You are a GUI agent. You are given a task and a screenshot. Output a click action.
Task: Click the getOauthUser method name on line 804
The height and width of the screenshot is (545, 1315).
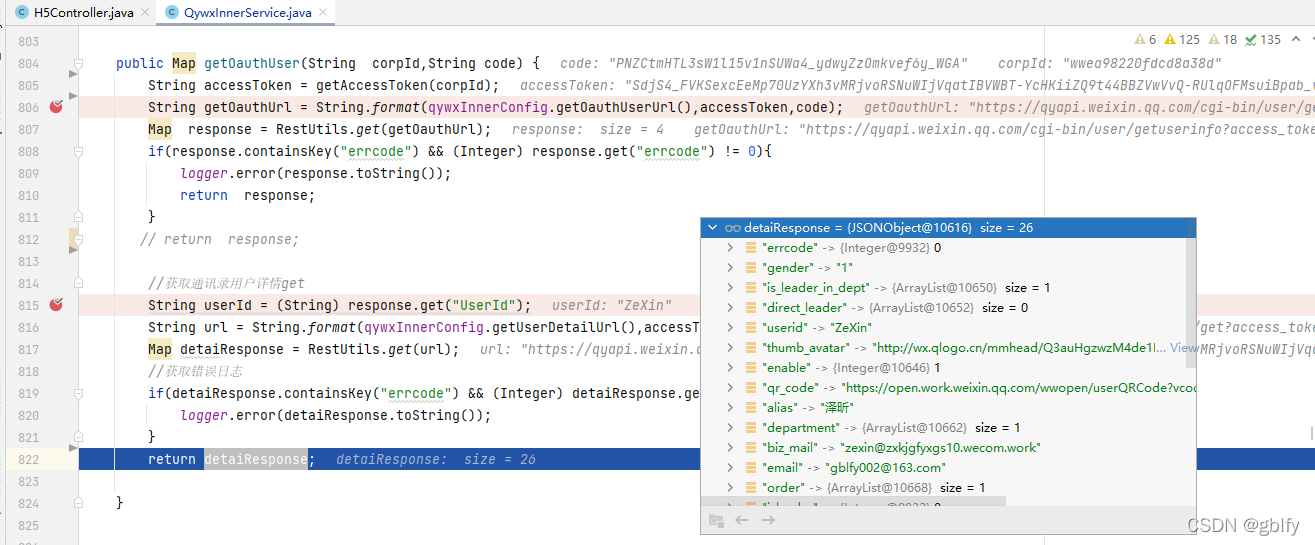(x=252, y=63)
